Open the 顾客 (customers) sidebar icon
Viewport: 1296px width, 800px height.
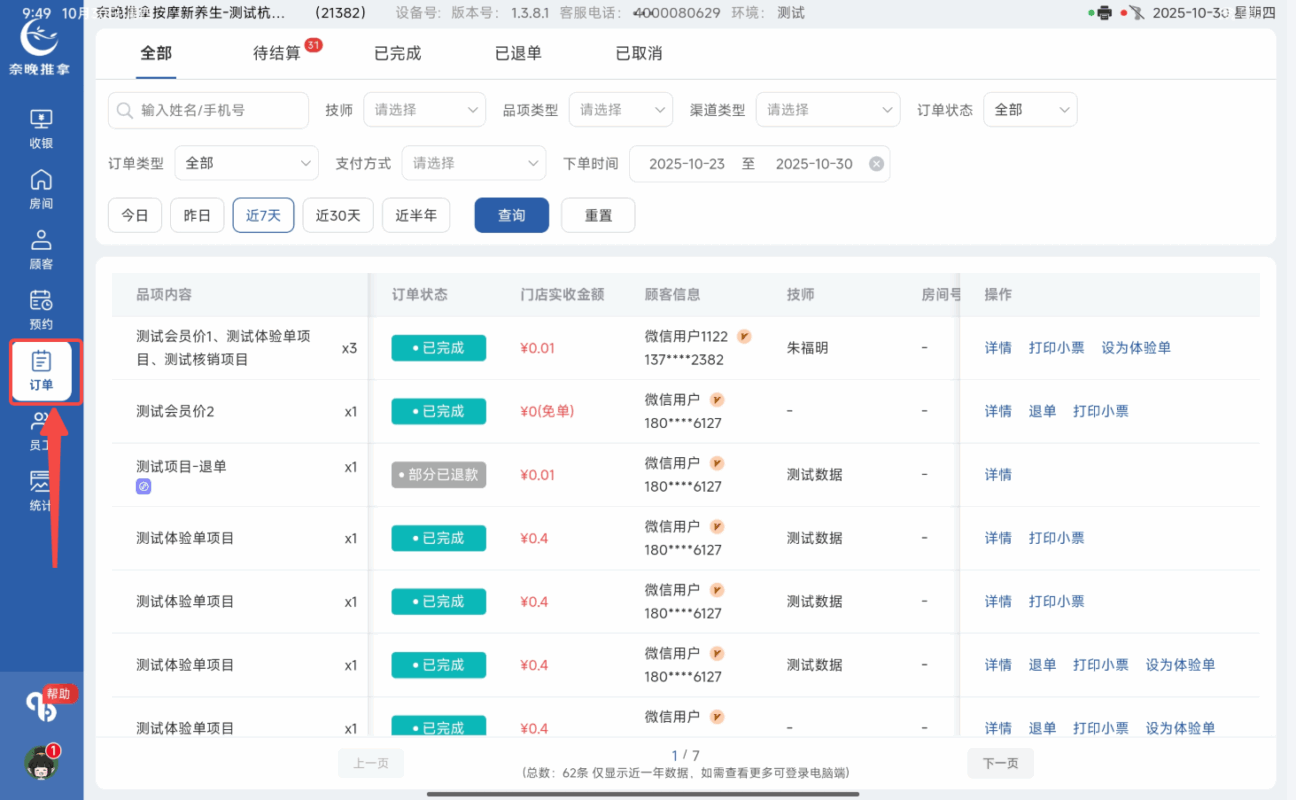[x=41, y=249]
